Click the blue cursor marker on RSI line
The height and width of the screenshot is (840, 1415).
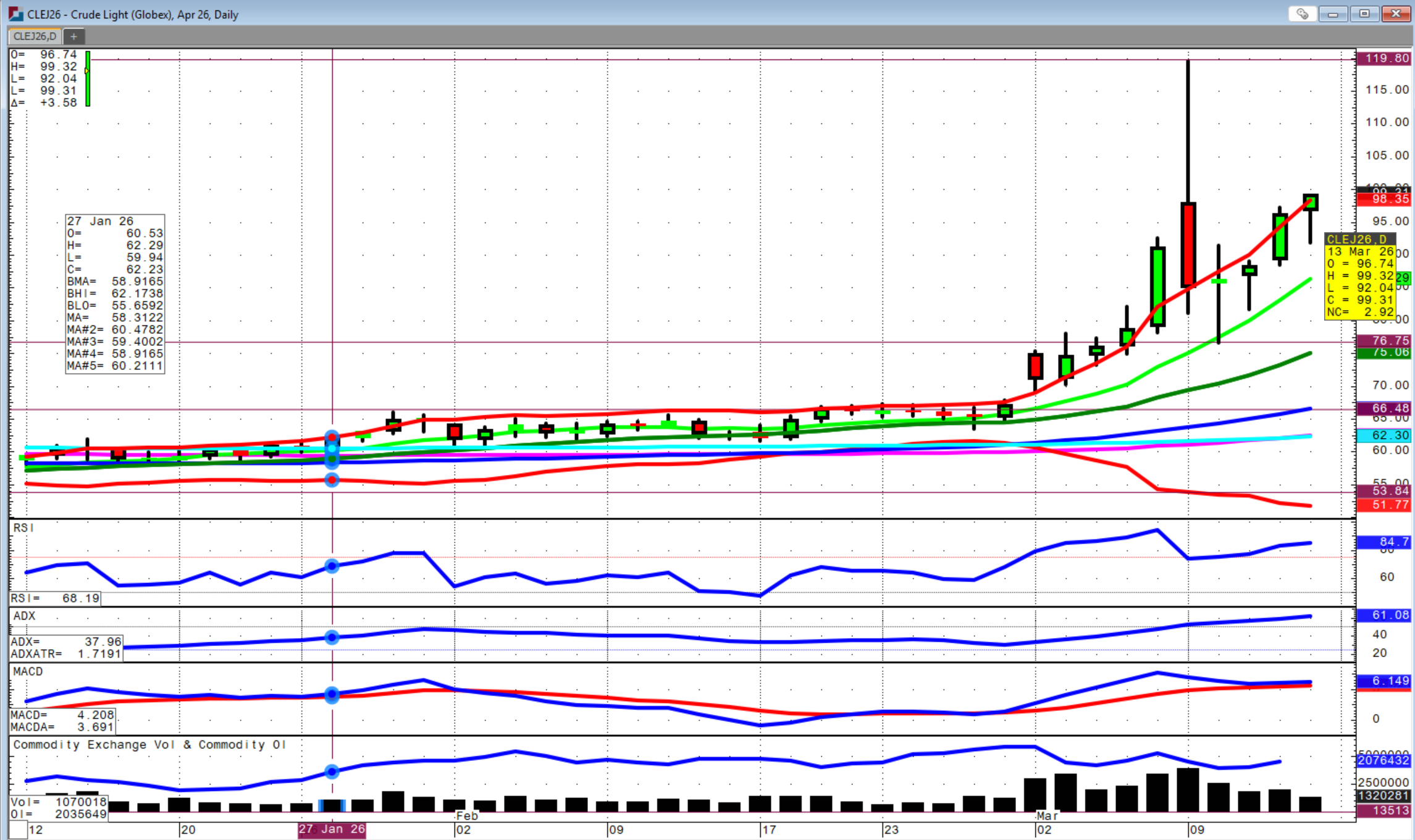point(332,566)
